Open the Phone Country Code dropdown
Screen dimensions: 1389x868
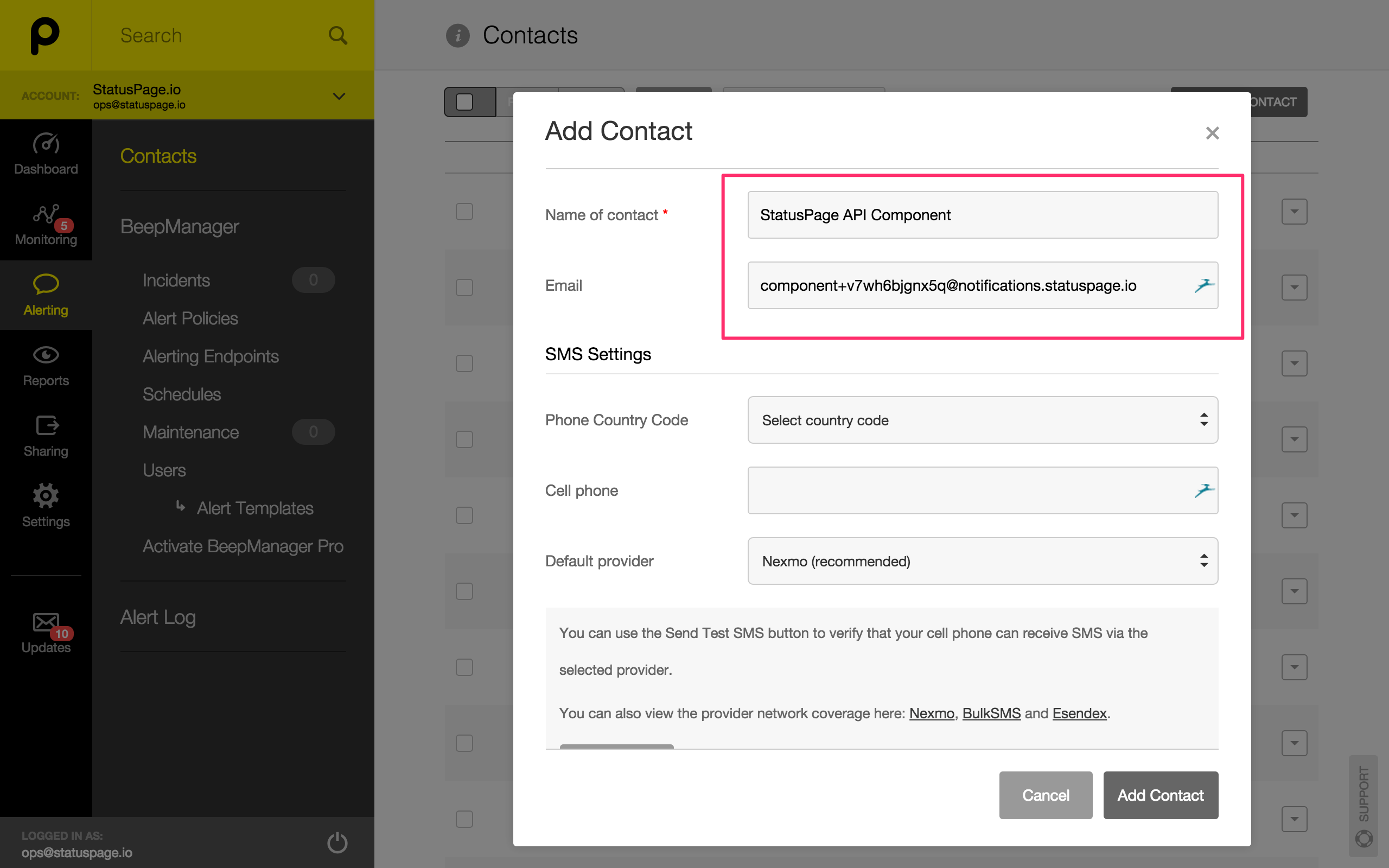click(x=982, y=420)
